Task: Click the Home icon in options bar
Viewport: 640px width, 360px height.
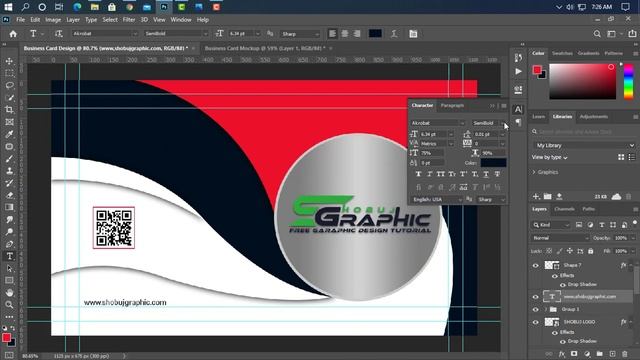Action: point(13,34)
